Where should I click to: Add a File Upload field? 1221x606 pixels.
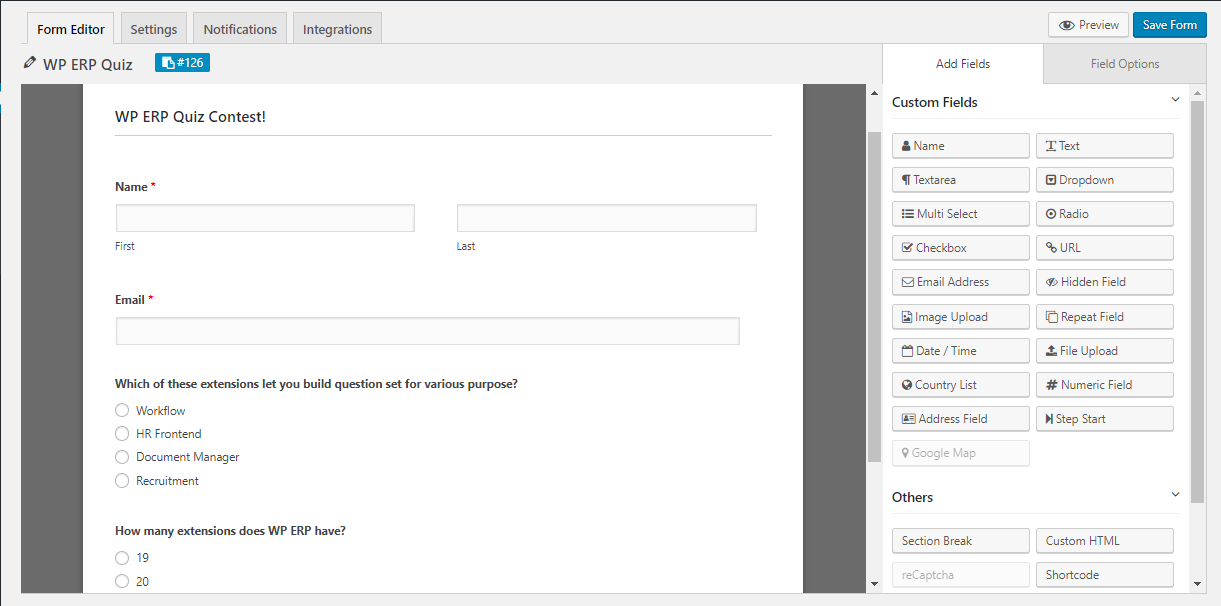pyautogui.click(x=1104, y=351)
